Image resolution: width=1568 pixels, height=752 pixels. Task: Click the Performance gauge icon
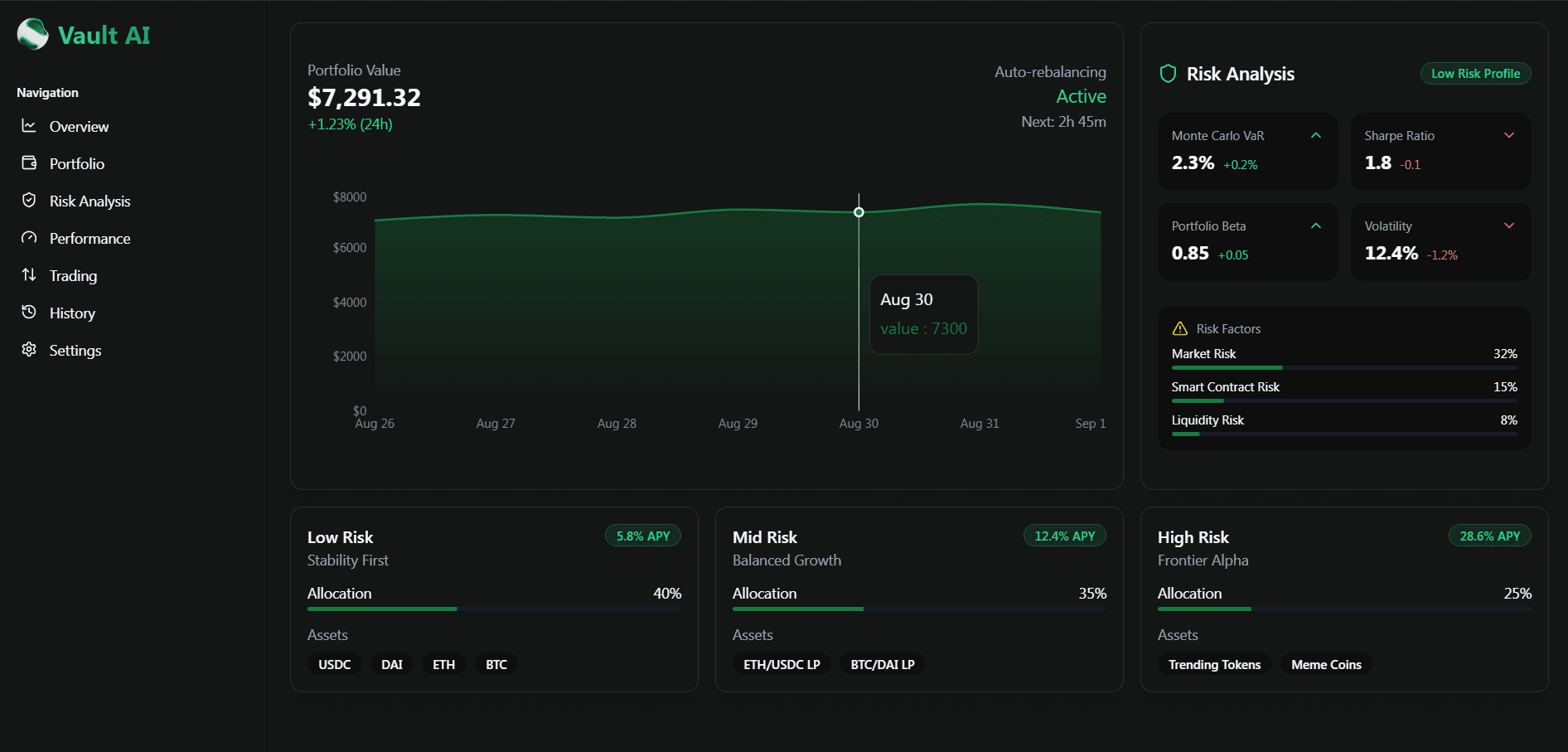pos(28,238)
